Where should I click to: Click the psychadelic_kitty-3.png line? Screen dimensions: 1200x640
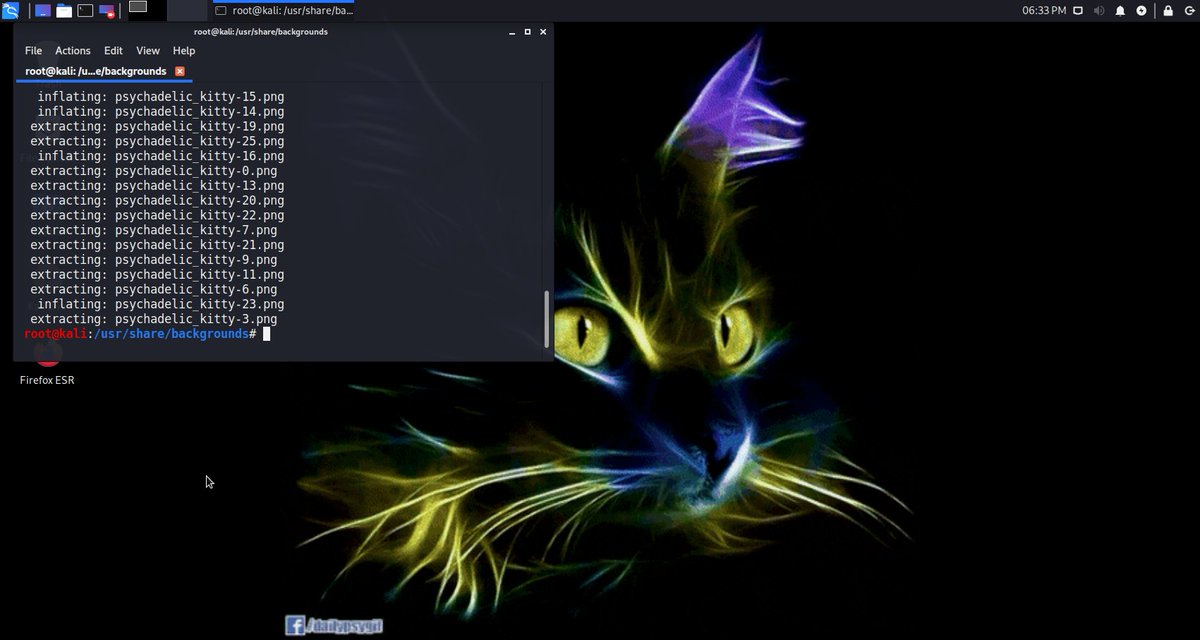point(153,319)
